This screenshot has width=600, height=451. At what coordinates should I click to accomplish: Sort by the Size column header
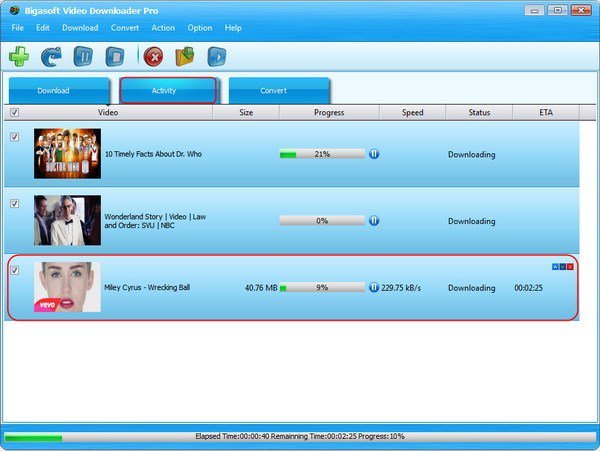[x=246, y=112]
